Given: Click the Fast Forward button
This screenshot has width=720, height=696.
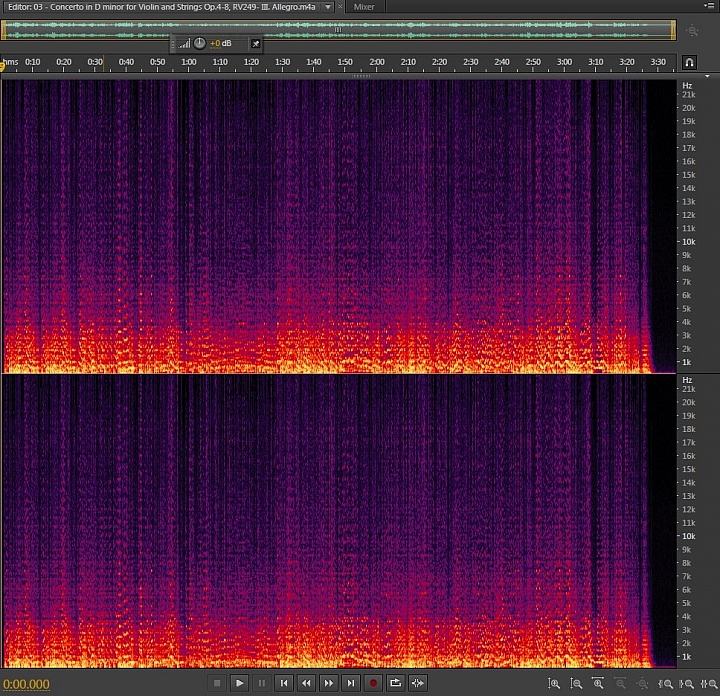Looking at the screenshot, I should pyautogui.click(x=329, y=683).
